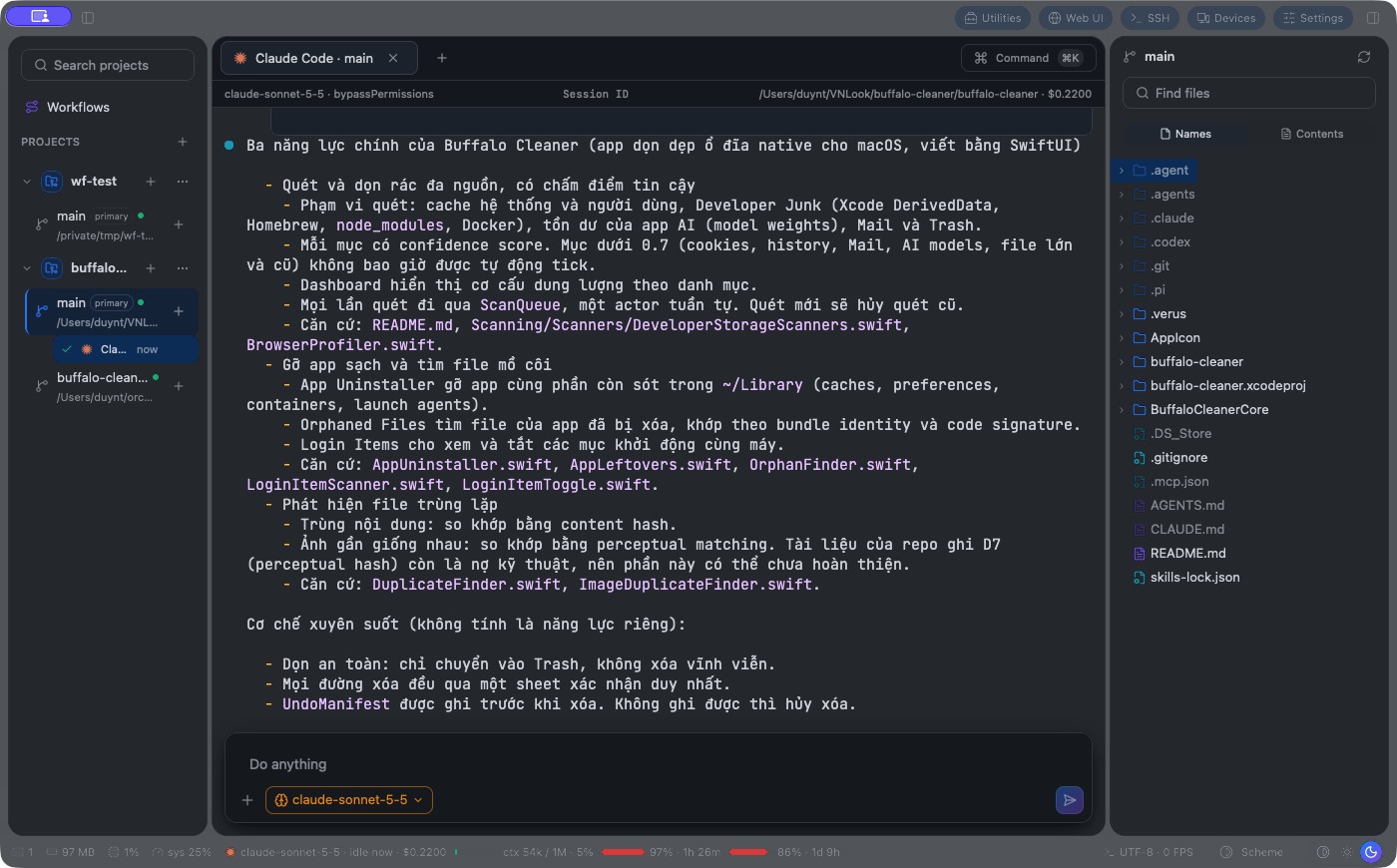The width and height of the screenshot is (1397, 868).
Task: Open the claude-sonnet-5-5 model dropdown
Action: 349,800
